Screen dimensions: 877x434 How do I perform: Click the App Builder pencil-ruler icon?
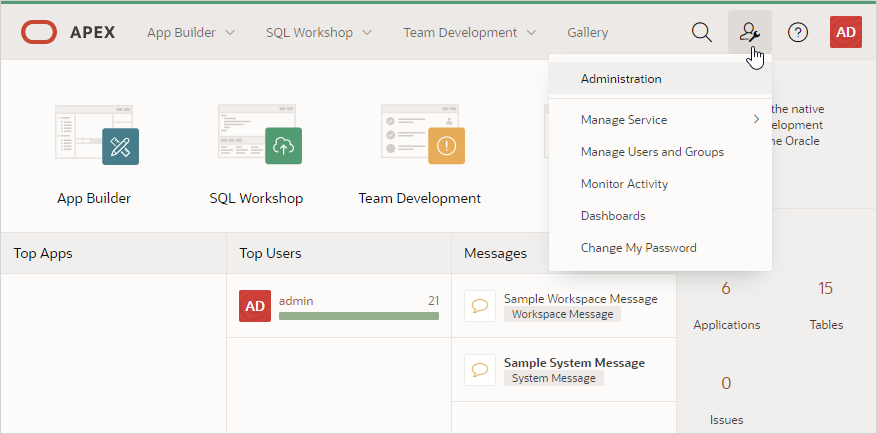(120, 147)
